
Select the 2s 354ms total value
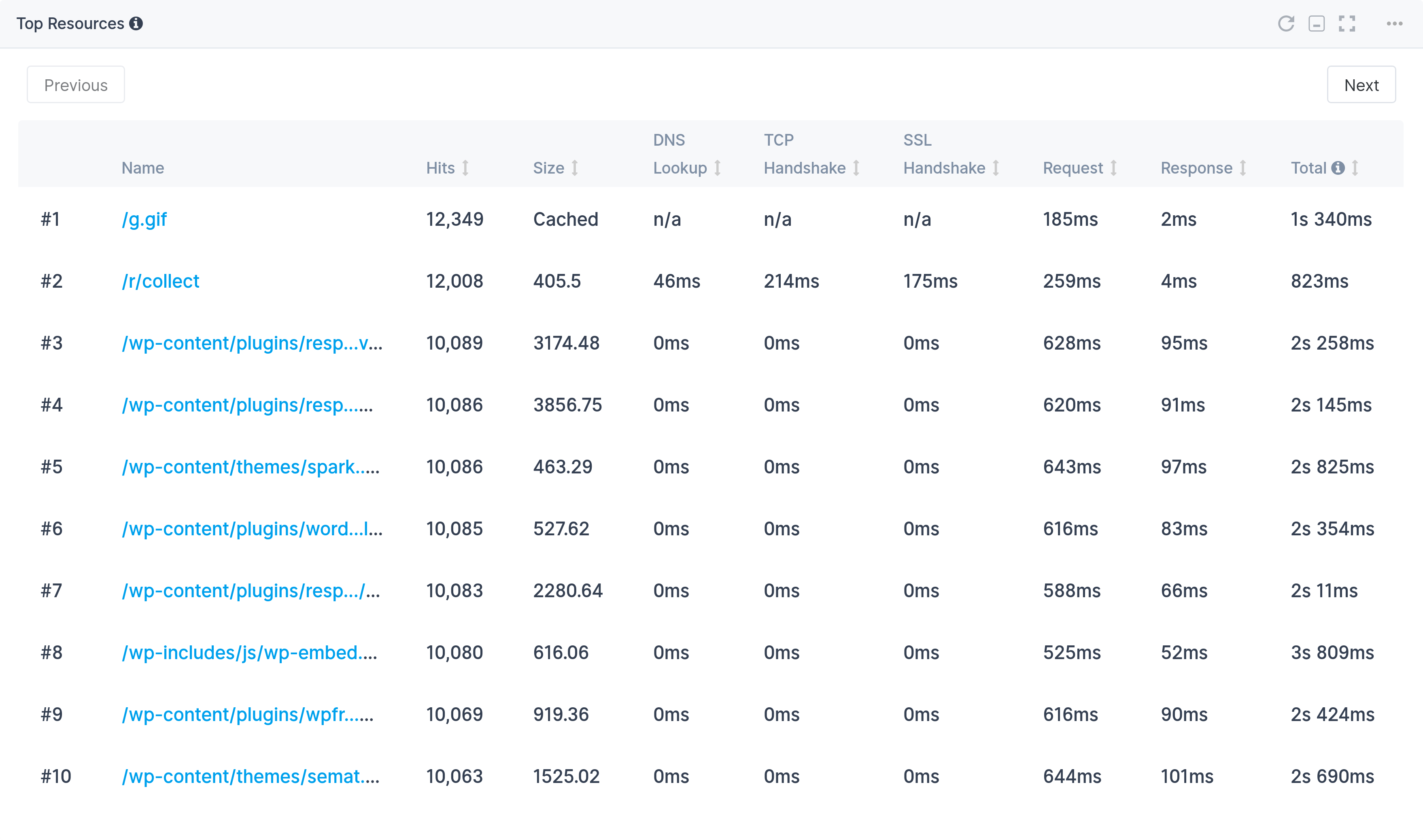point(1332,529)
